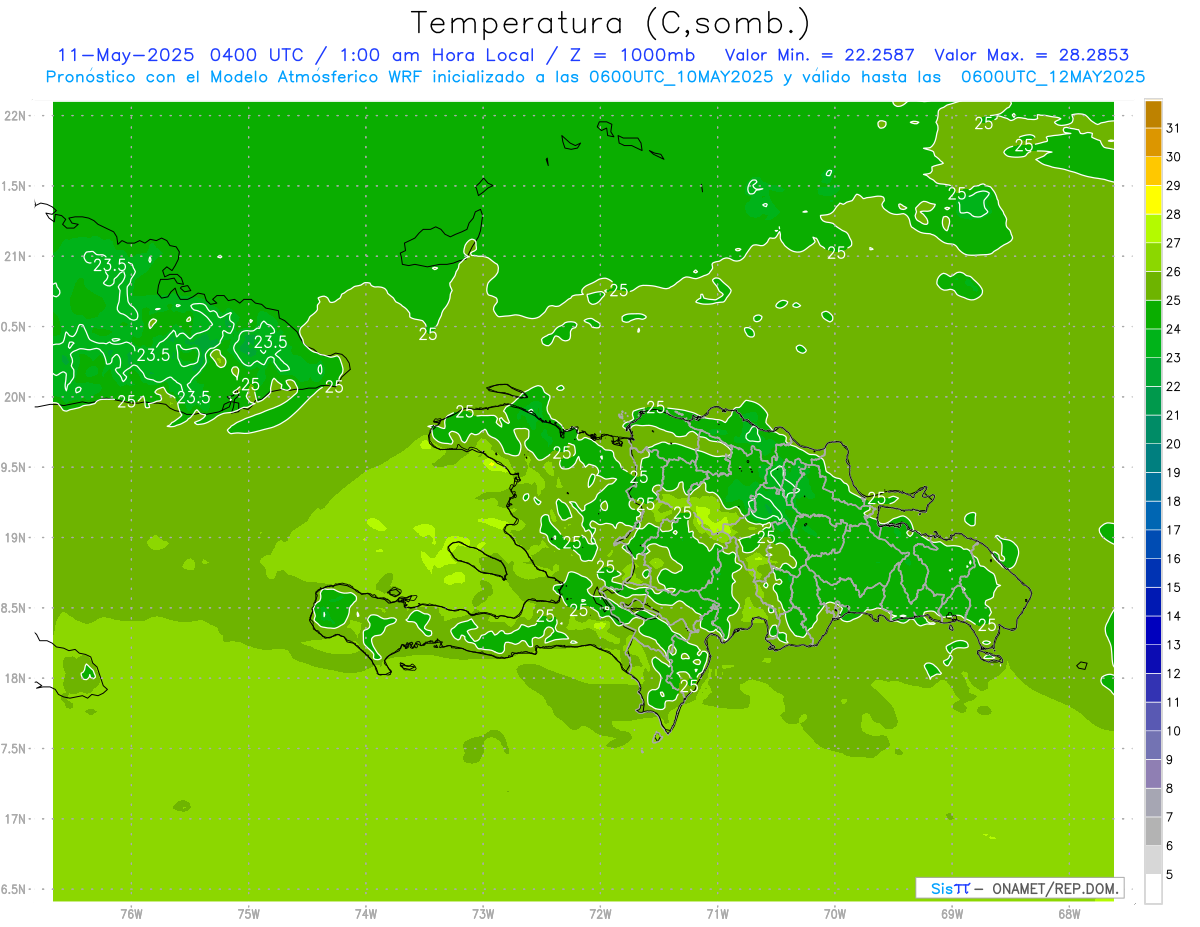
Task: Click the "22N" latitude axis label
Action: (15, 116)
